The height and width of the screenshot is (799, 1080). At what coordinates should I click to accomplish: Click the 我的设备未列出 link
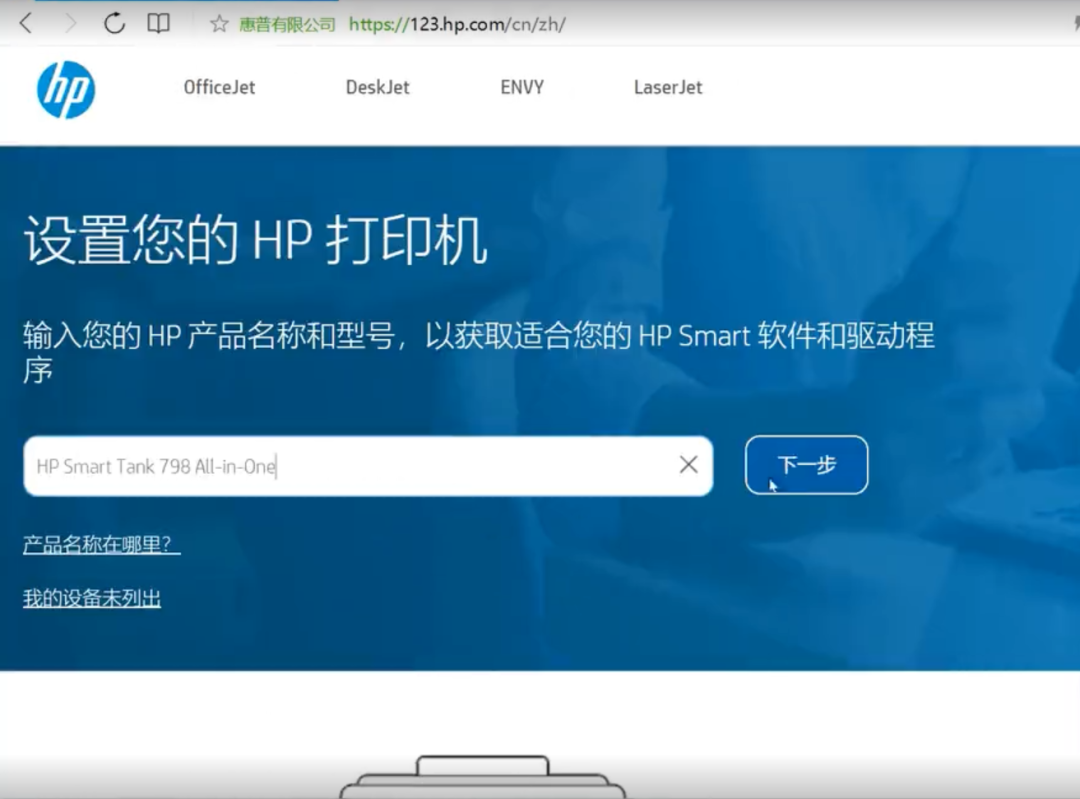click(92, 597)
